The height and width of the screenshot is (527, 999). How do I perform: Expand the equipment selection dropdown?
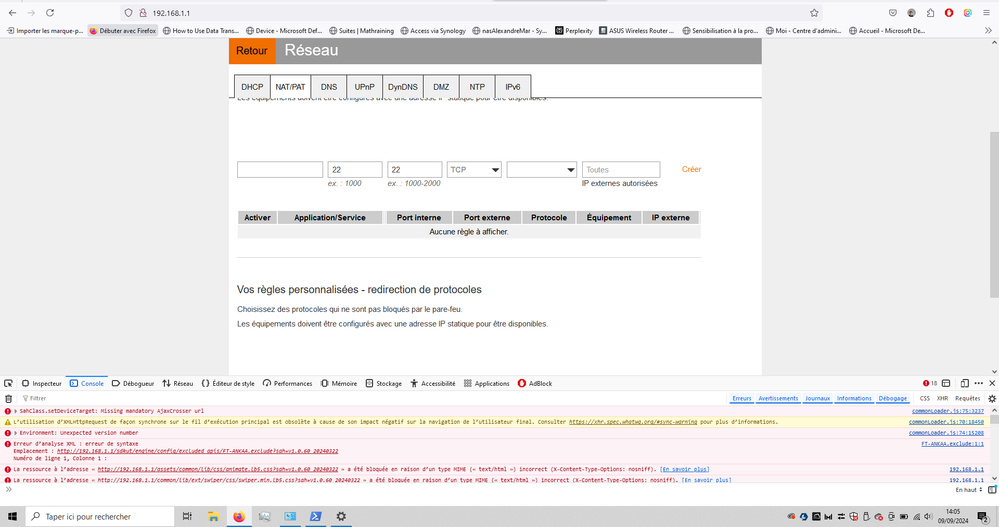541,170
